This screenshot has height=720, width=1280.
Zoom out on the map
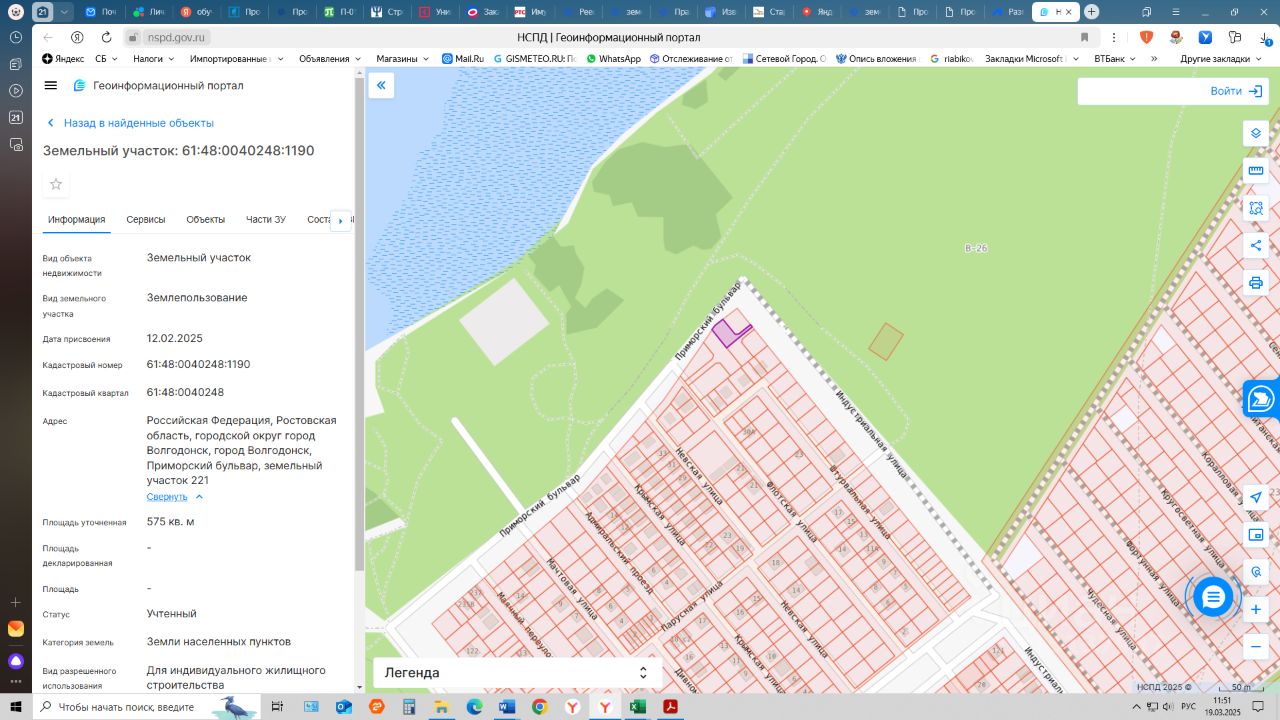1256,647
